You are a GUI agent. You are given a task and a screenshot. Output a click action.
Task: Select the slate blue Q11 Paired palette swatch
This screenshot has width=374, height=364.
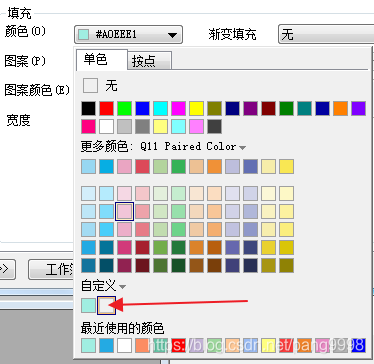click(250, 167)
